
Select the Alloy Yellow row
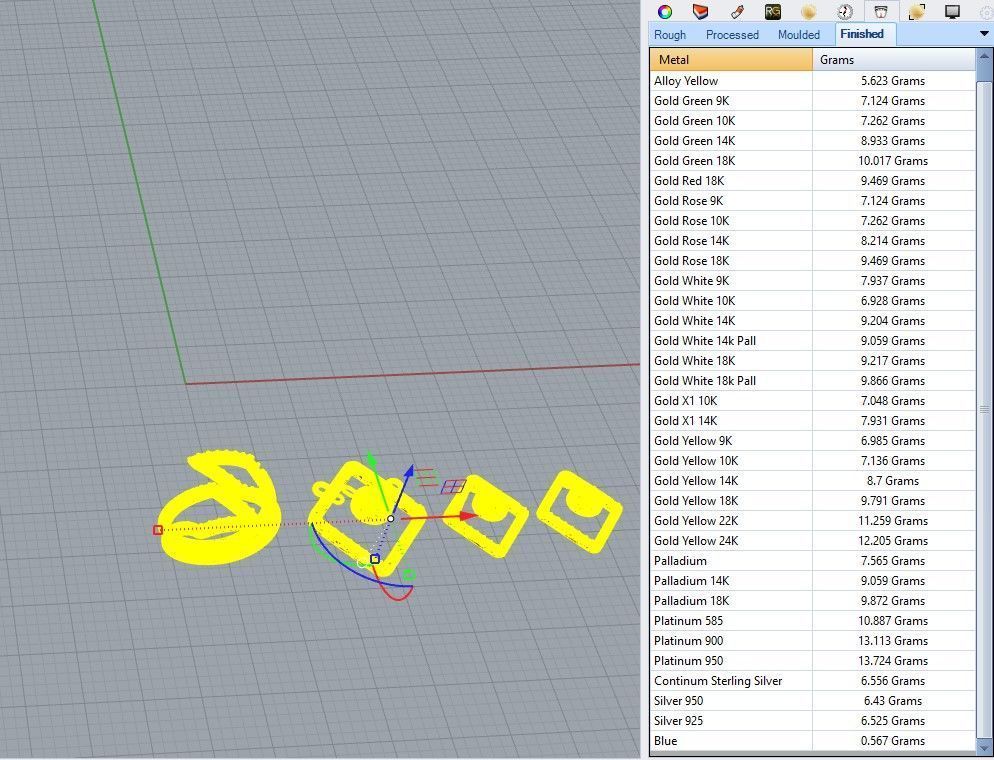tap(812, 81)
